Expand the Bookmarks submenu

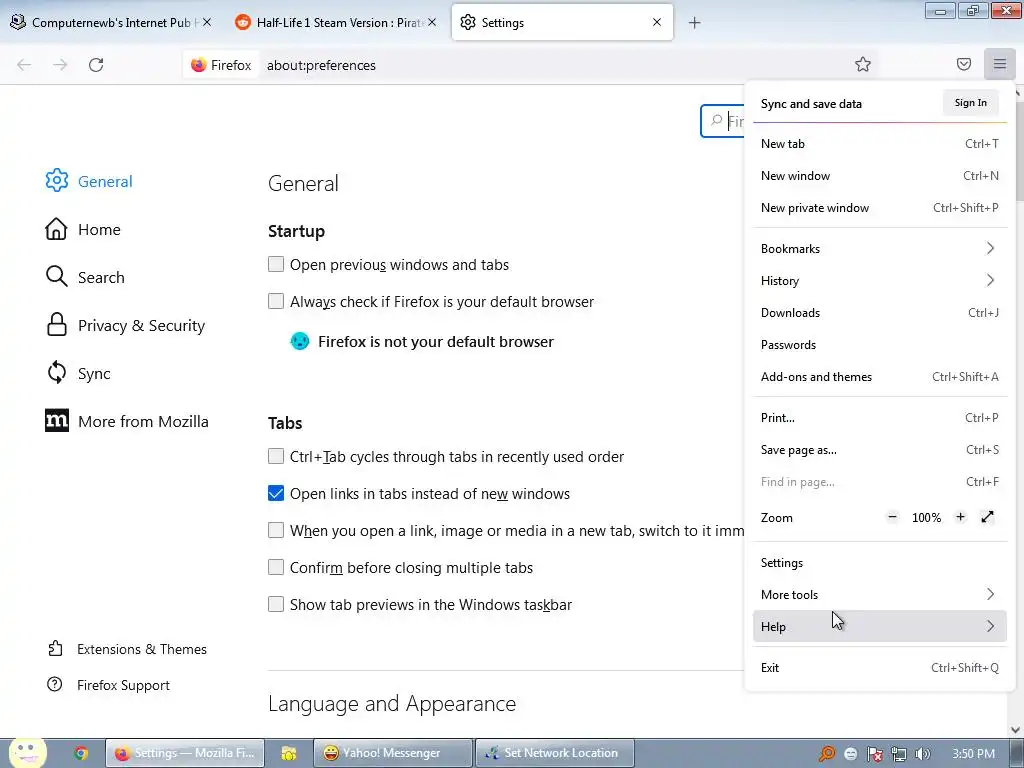[879, 248]
